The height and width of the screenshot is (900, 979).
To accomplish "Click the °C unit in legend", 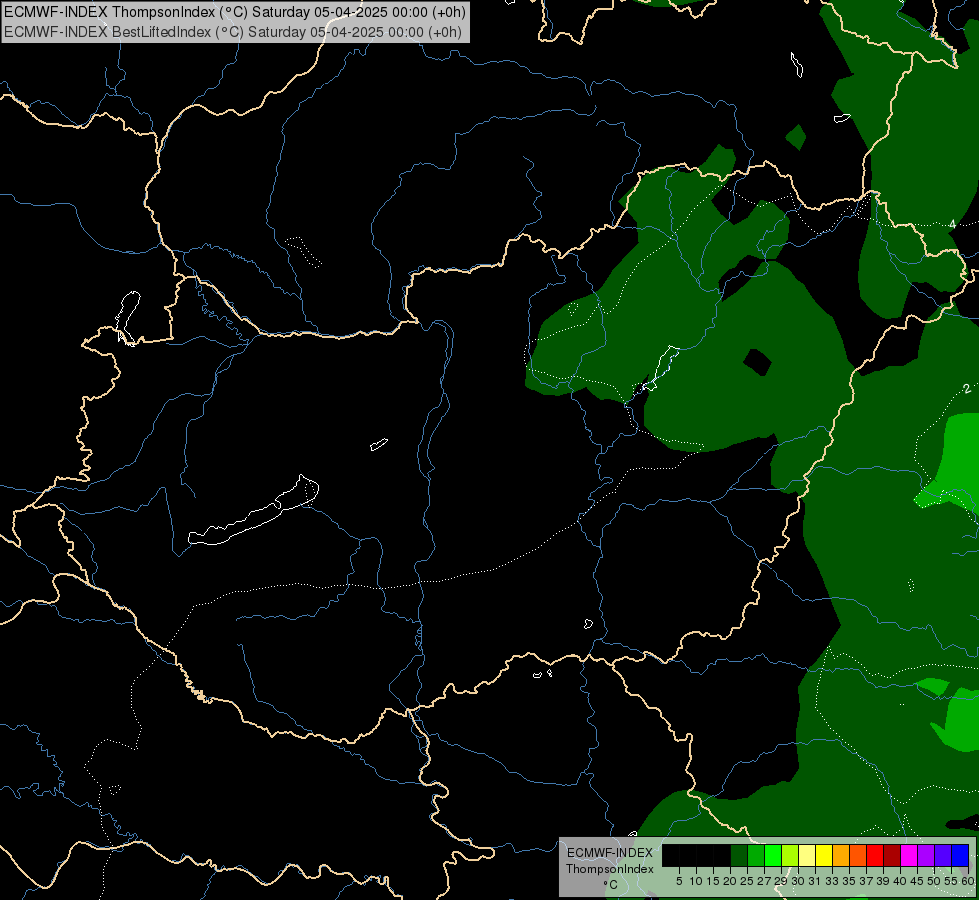I will point(611,884).
